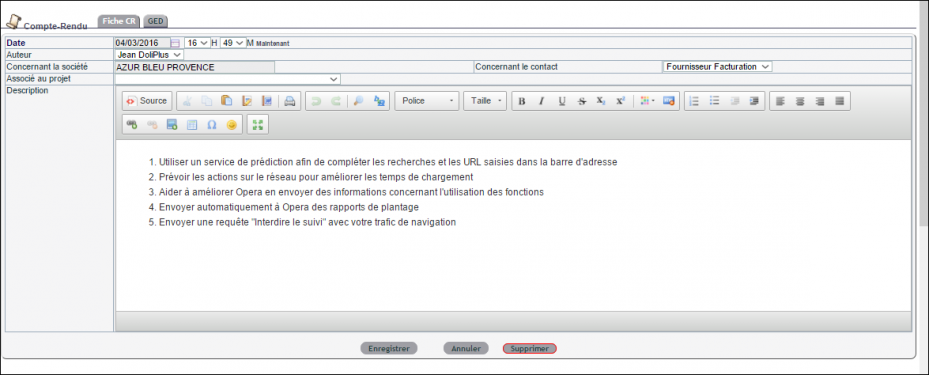
Task: Click the Print icon
Action: 290,101
